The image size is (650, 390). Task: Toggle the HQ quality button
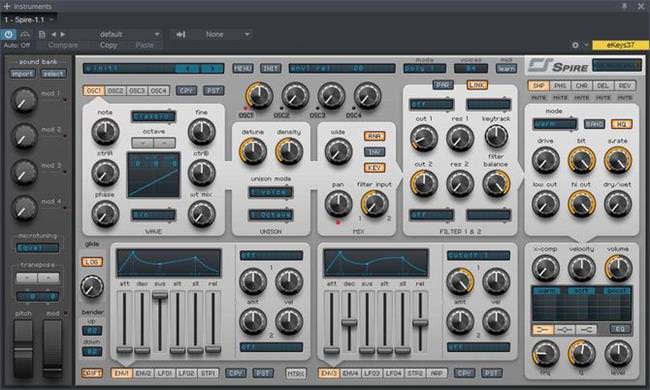tap(621, 124)
